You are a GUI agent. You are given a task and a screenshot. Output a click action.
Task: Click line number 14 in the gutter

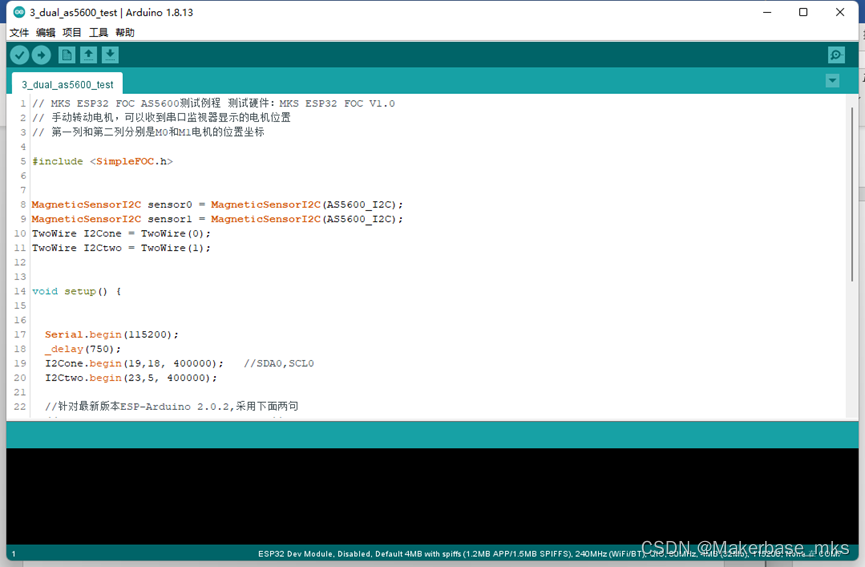click(20, 291)
